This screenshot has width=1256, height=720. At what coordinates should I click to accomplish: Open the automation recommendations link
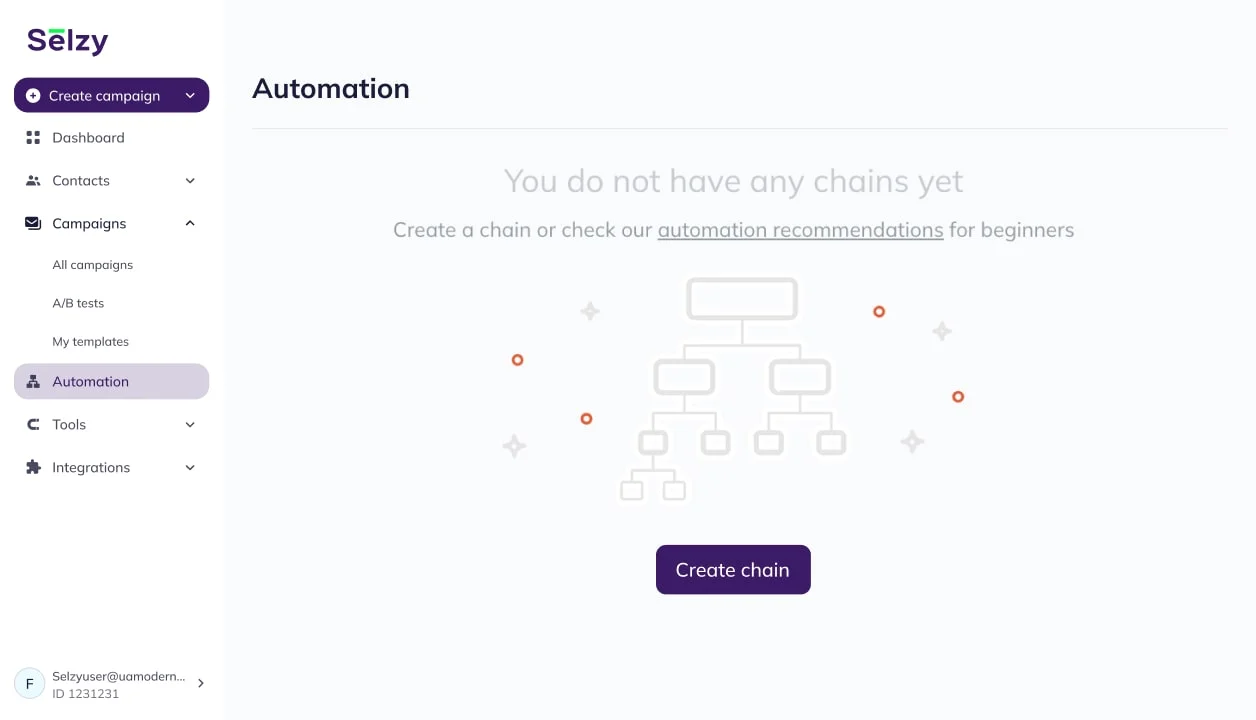800,230
